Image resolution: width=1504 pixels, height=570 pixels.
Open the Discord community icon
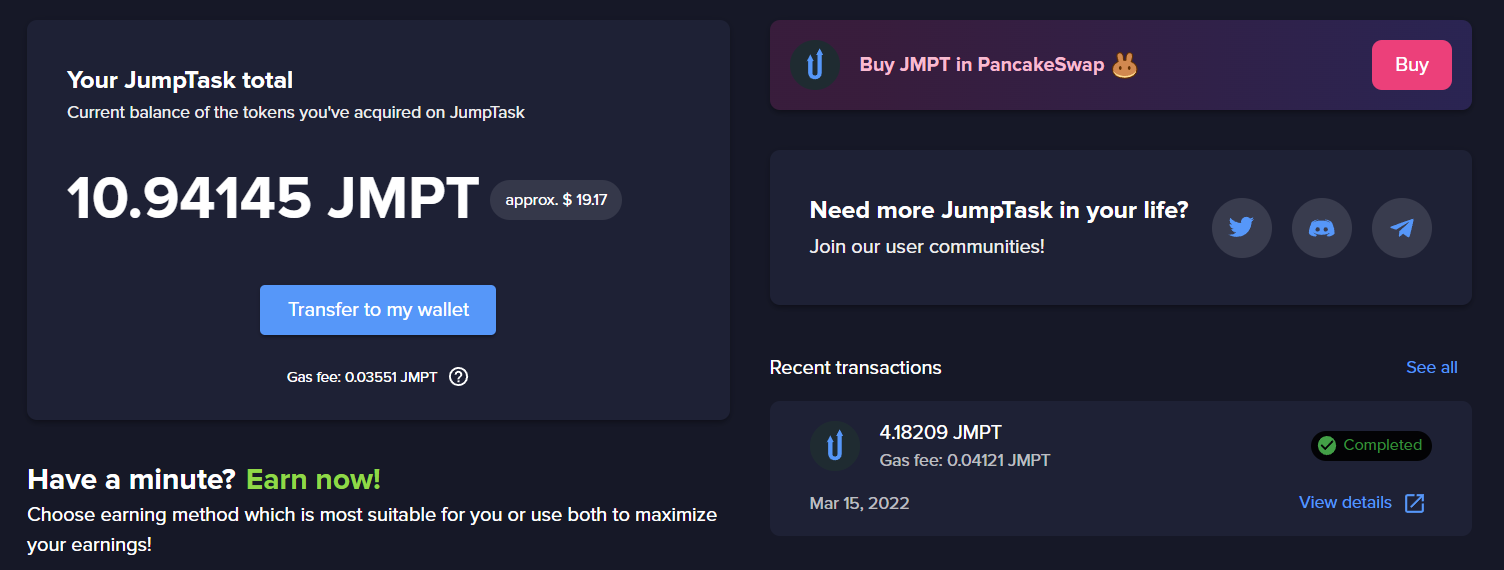click(x=1321, y=228)
